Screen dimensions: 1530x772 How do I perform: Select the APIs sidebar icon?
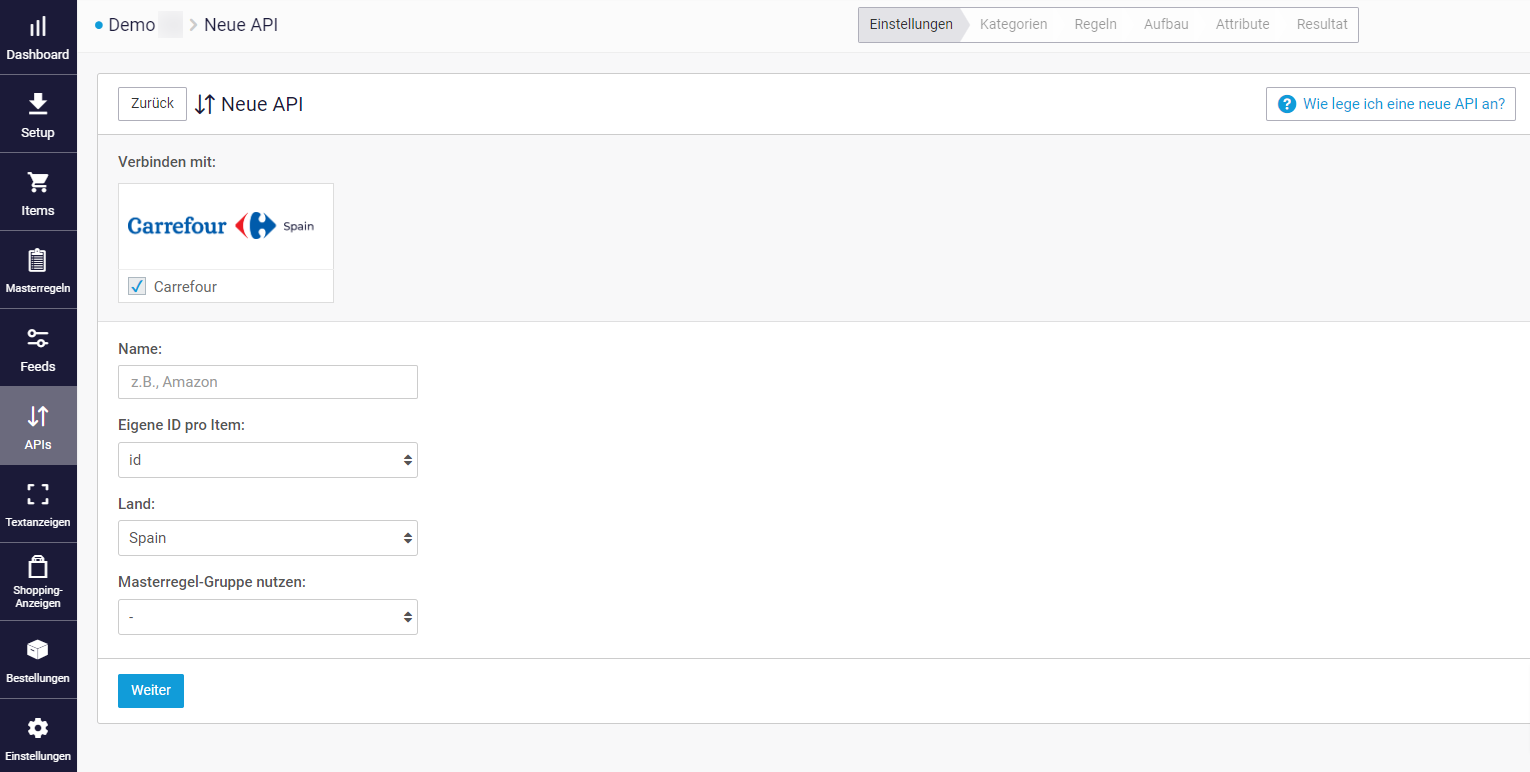38,416
